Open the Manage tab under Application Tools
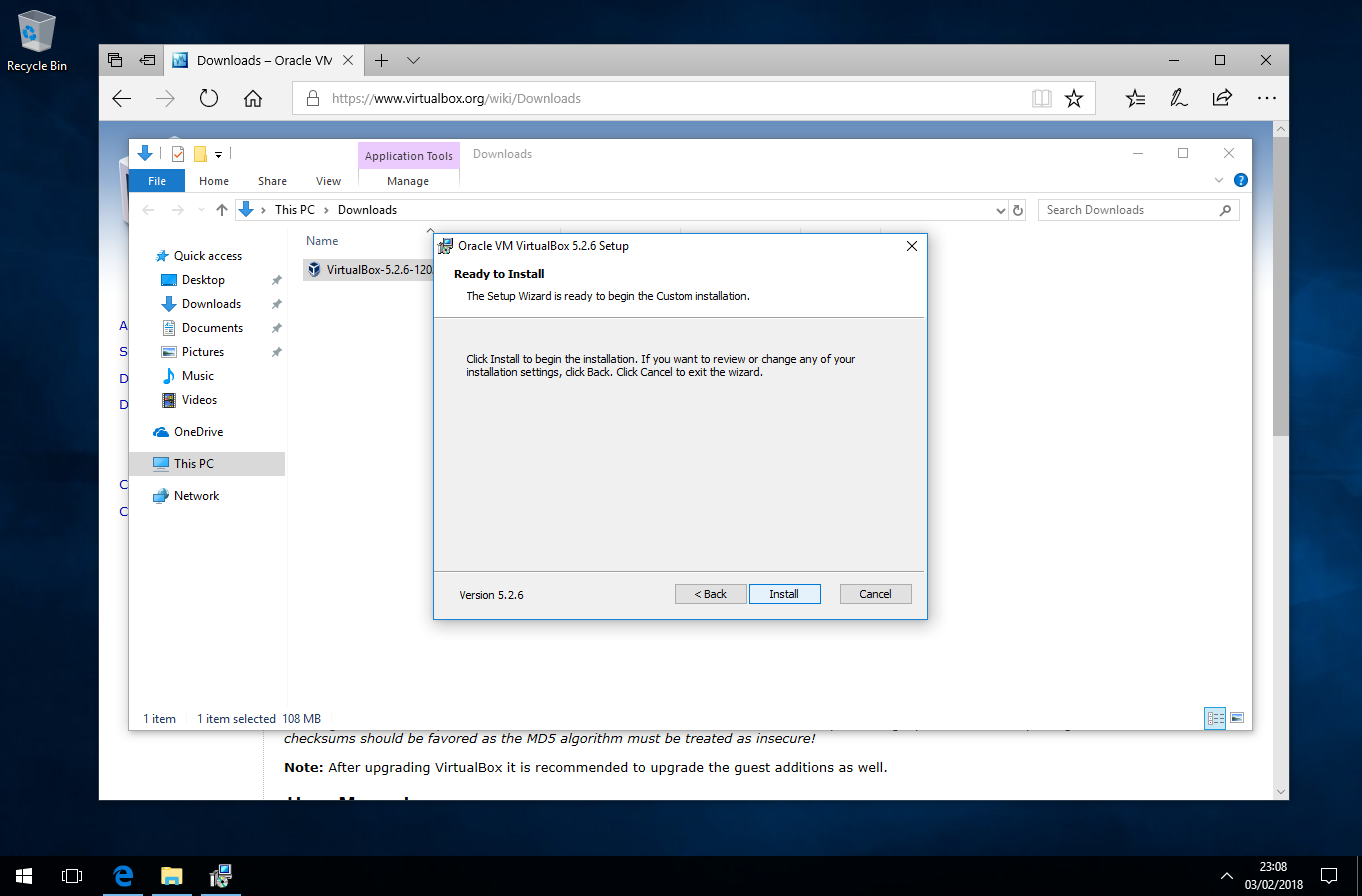 click(408, 181)
